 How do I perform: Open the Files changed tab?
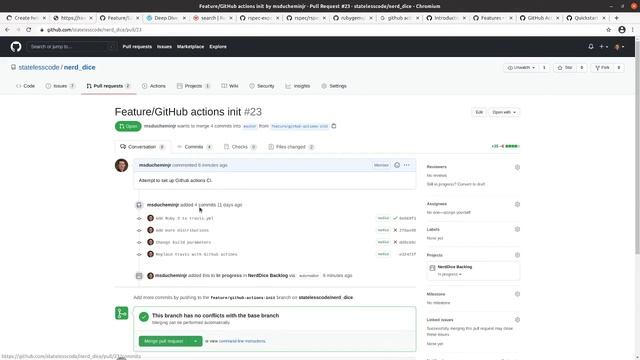[x=291, y=147]
